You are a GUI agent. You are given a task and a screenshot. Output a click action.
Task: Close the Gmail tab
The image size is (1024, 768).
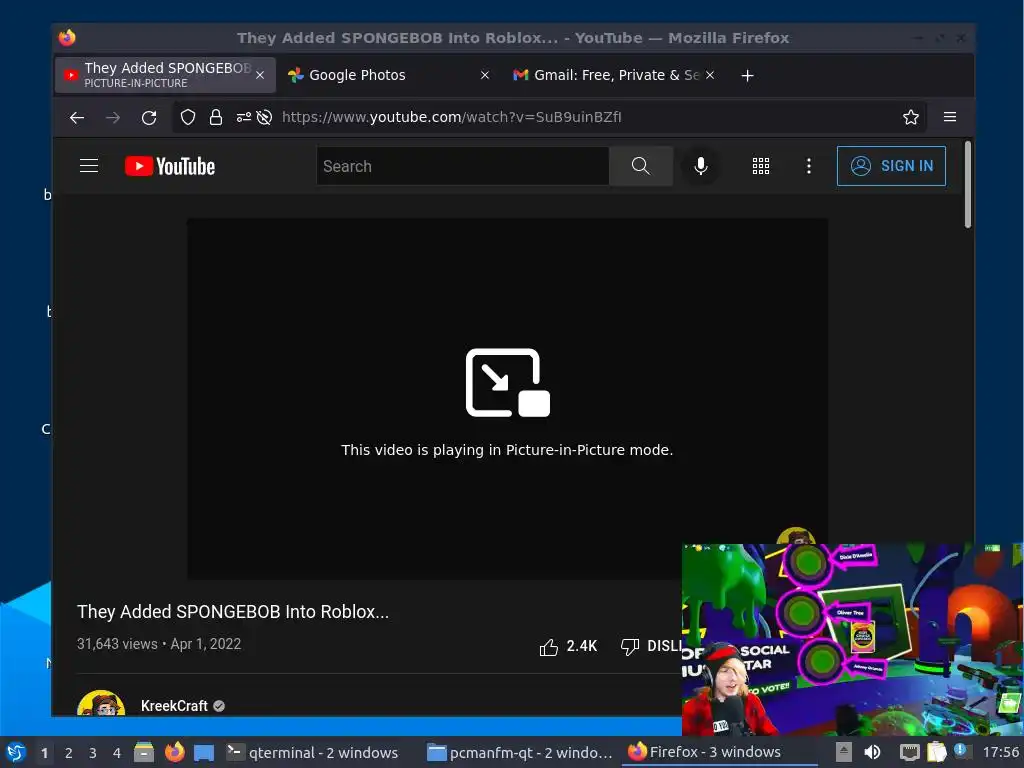pos(710,75)
